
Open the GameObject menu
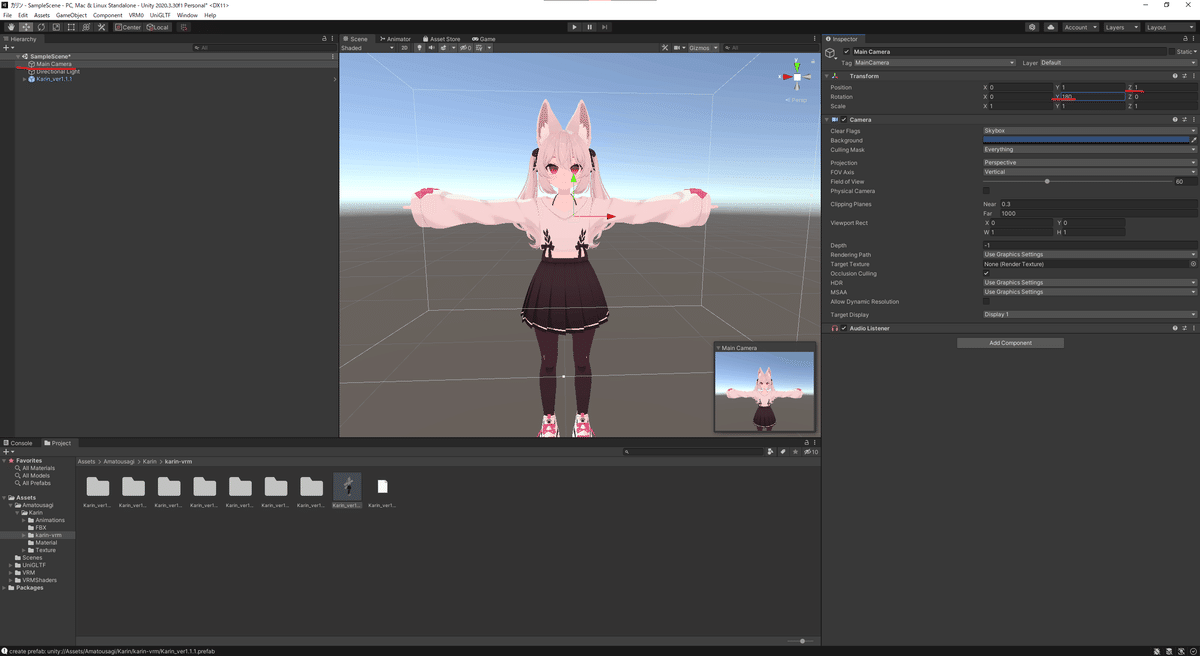71,15
